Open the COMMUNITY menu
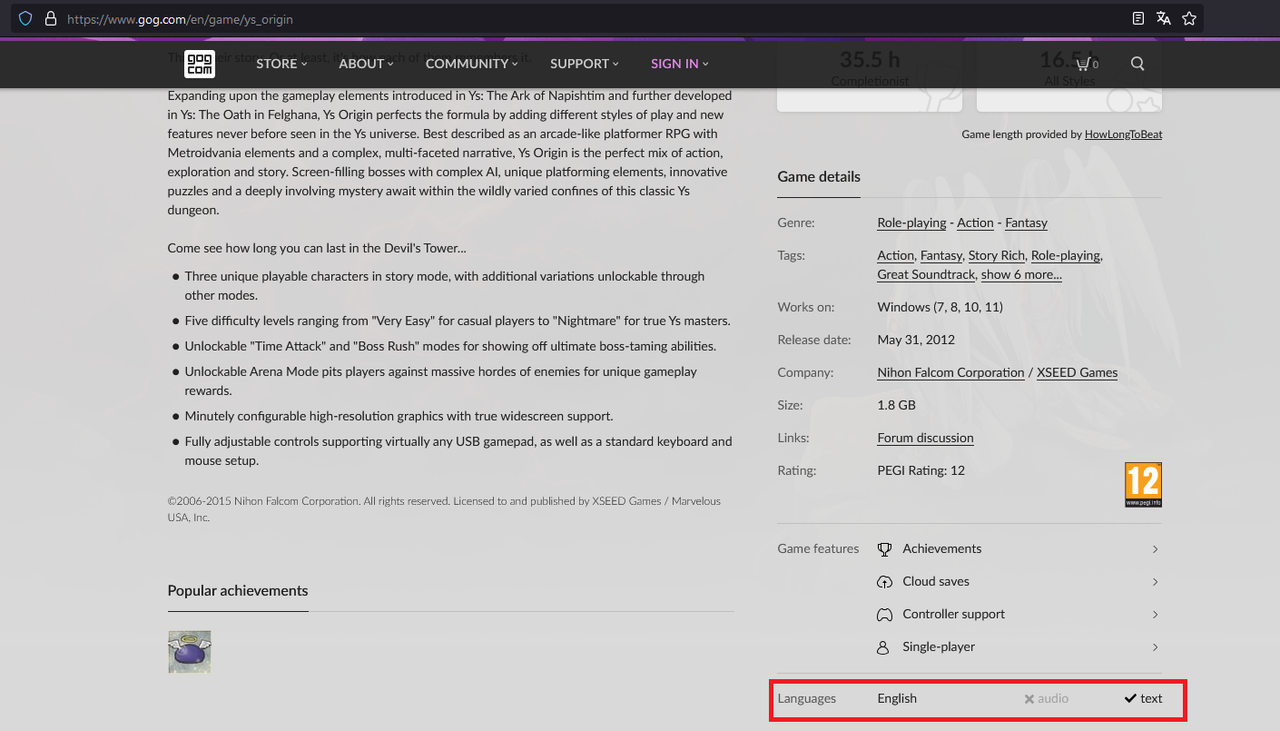This screenshot has width=1280, height=731. click(x=471, y=63)
